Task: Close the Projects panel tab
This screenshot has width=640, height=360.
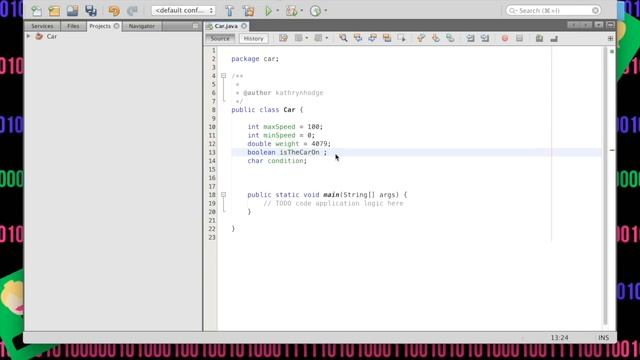Action: tap(116, 26)
